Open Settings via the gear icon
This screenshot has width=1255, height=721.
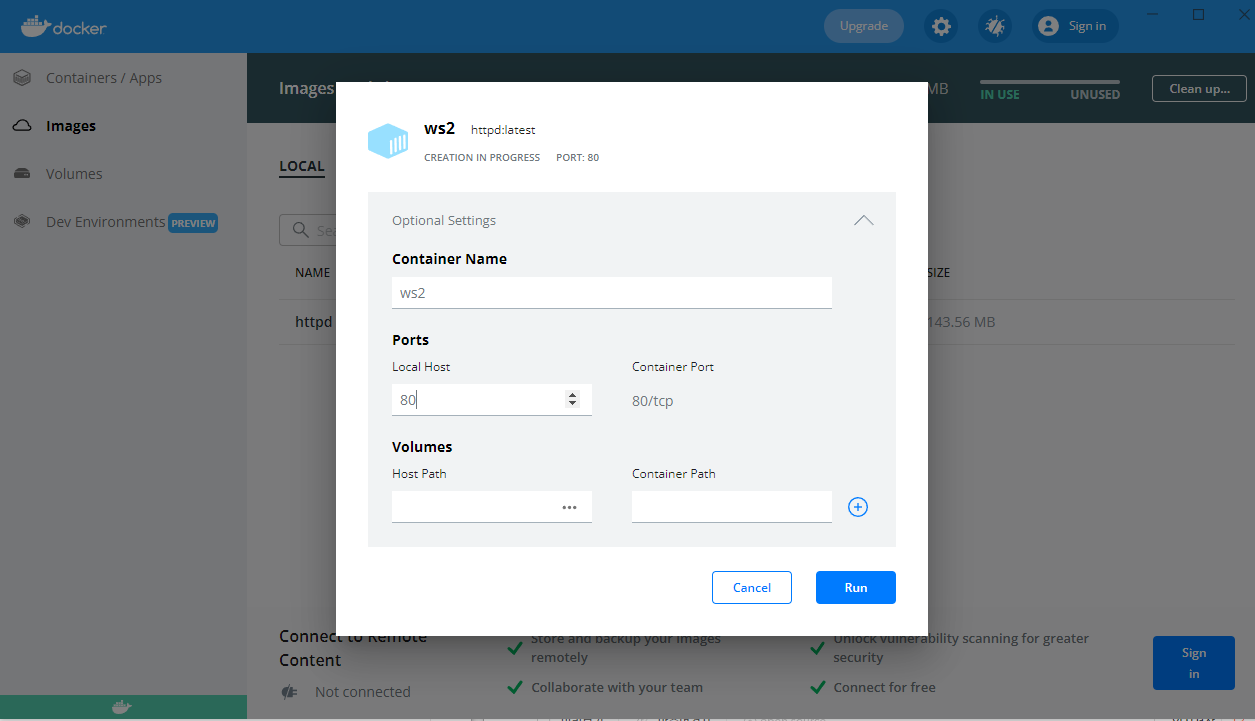[941, 26]
